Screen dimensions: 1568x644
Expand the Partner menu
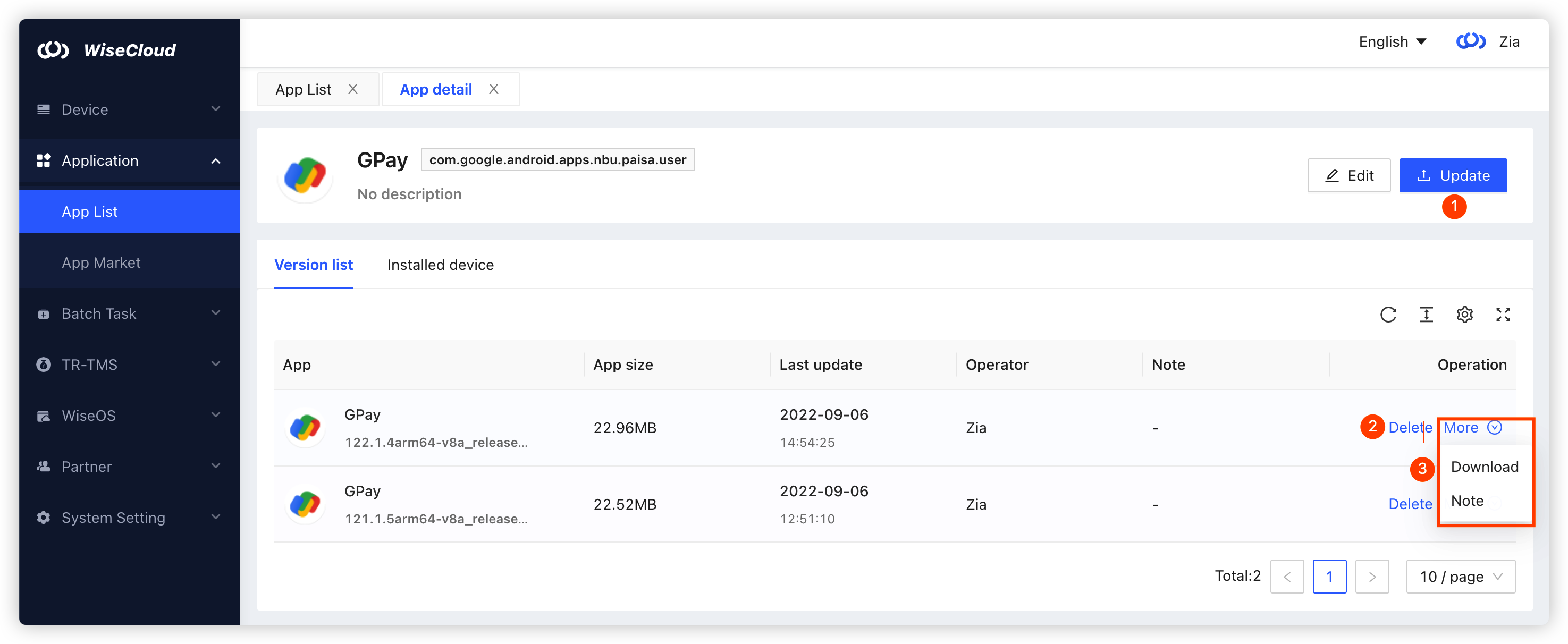215,466
